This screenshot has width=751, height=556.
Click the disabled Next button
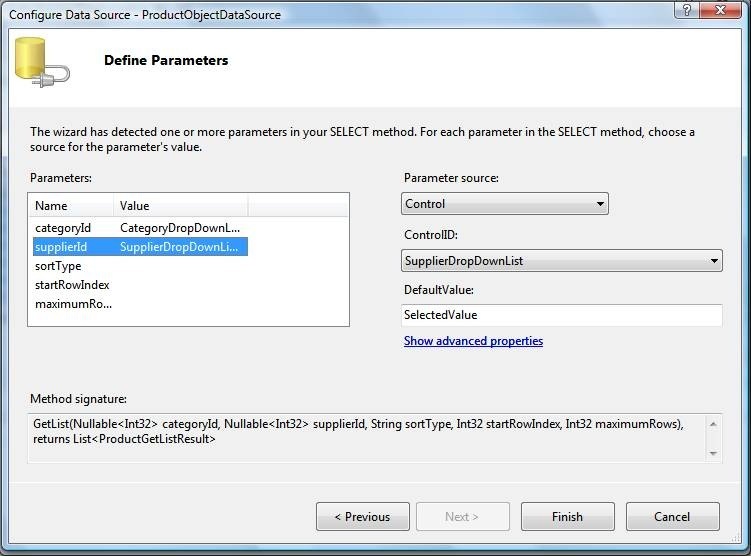point(463,517)
